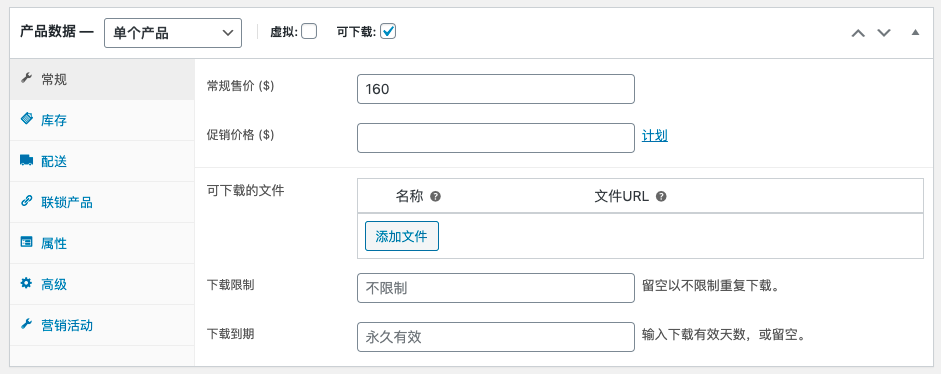Click the 添加文件 button

click(401, 236)
